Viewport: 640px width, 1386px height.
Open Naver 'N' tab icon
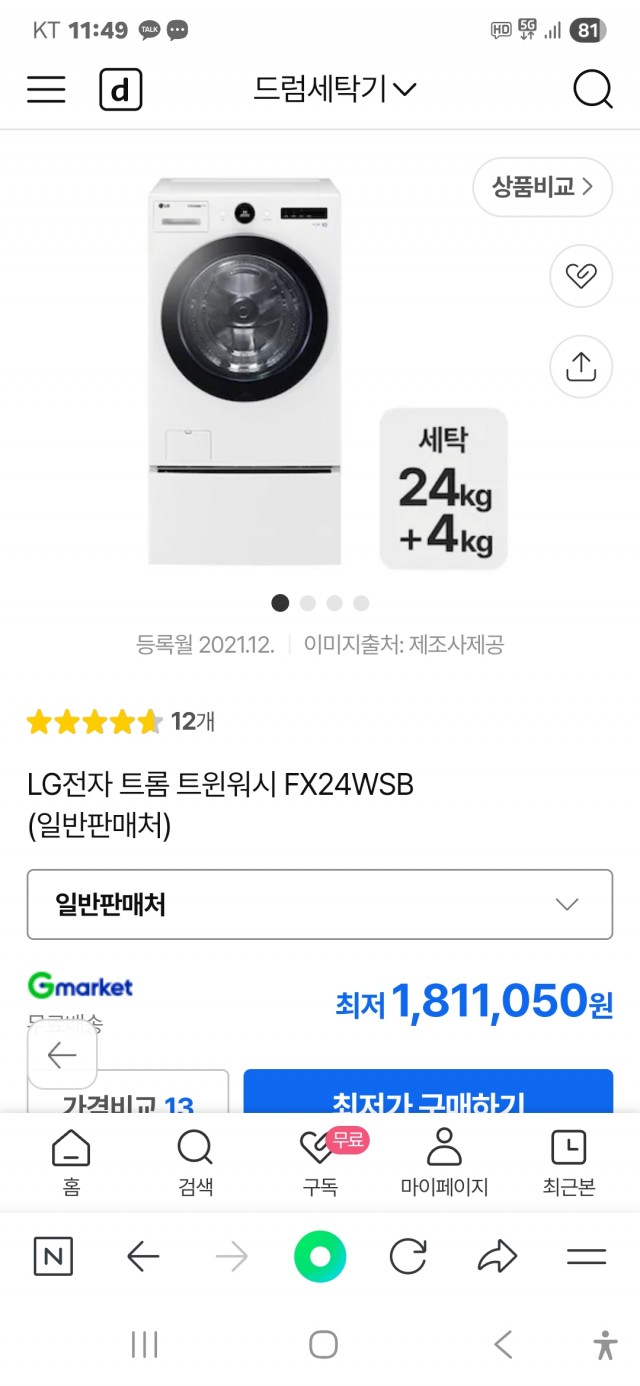[53, 1257]
